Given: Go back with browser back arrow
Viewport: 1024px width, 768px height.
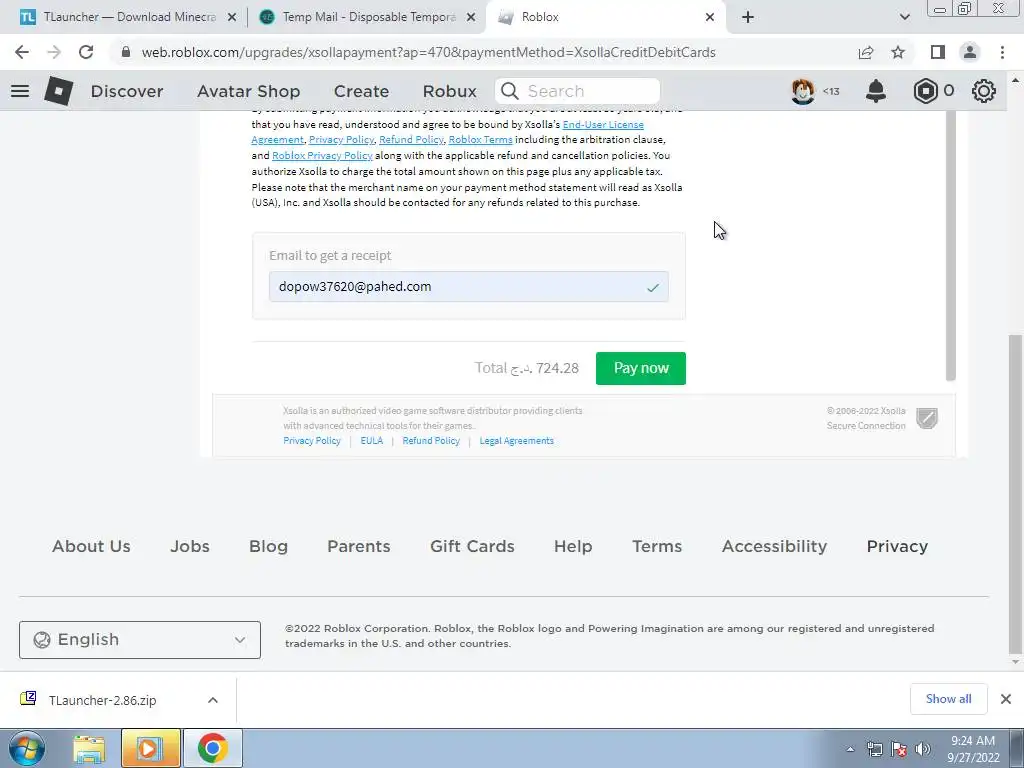Looking at the screenshot, I should (22, 52).
